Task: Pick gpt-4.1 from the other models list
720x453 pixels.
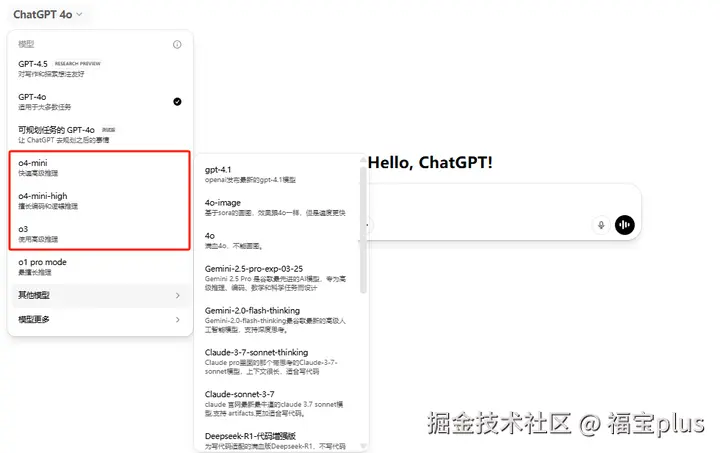Action: click(x=277, y=174)
